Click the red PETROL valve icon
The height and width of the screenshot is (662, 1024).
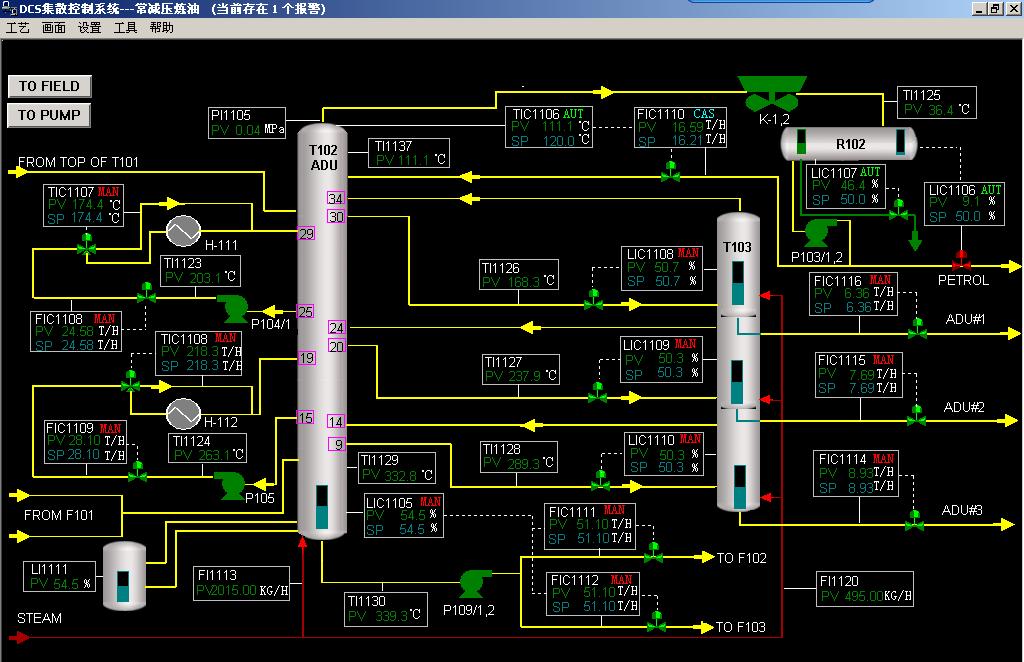point(961,260)
